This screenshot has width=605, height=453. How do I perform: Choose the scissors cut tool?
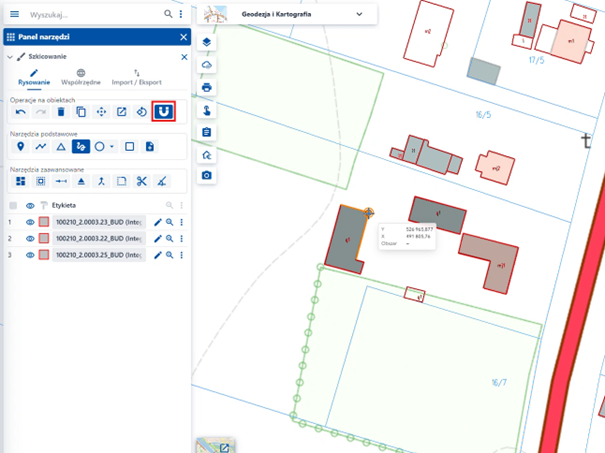click(x=142, y=181)
